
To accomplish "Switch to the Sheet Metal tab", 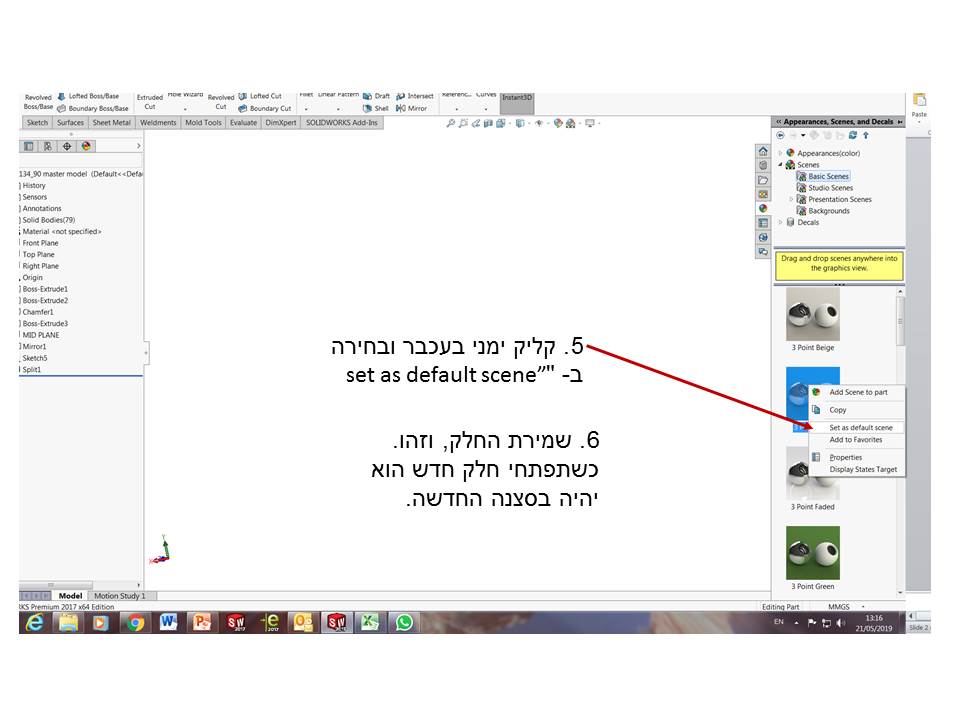I will tap(111, 123).
